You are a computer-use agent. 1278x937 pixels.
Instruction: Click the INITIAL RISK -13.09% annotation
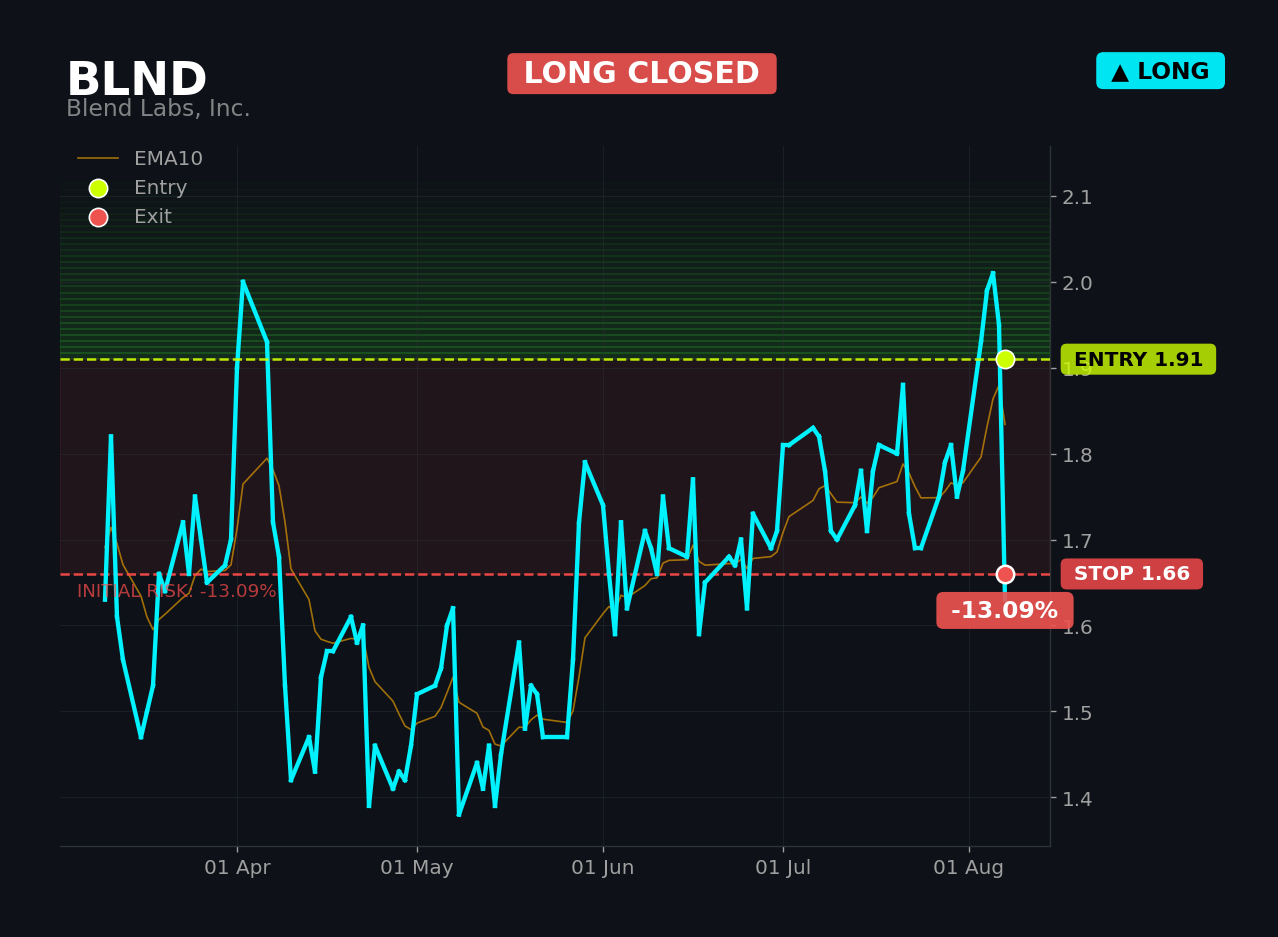coord(177,591)
